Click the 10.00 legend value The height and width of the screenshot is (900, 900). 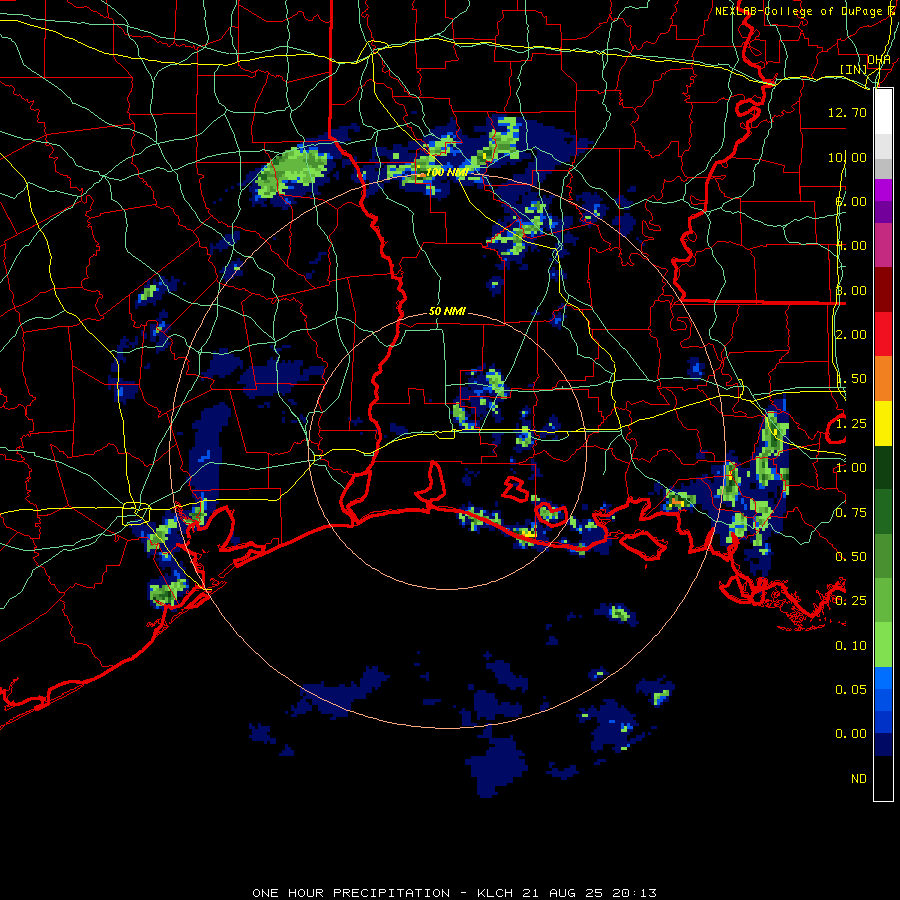pos(847,157)
